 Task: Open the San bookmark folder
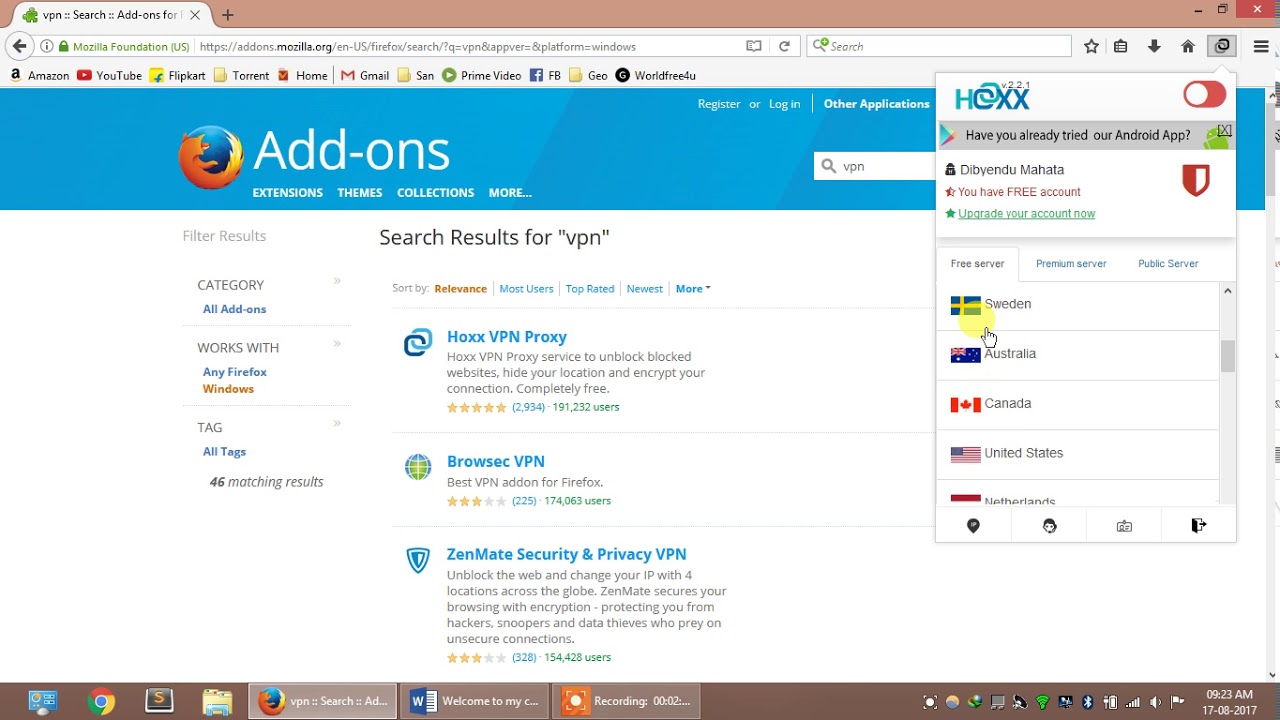[415, 75]
